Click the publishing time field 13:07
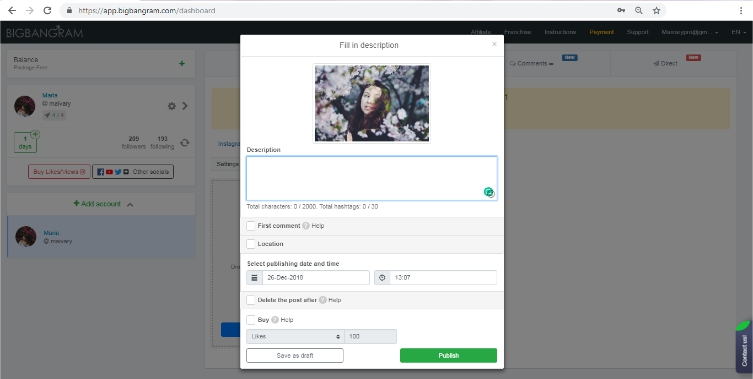Screen dimensions: 753x379 [443, 278]
